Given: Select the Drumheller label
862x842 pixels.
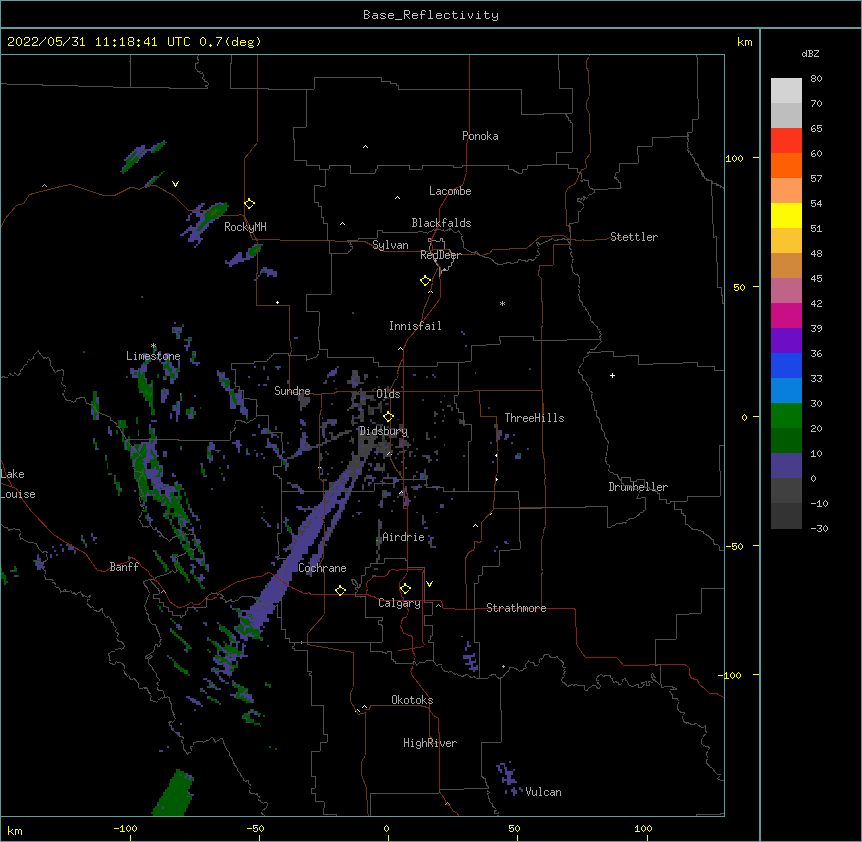Looking at the screenshot, I should [638, 487].
